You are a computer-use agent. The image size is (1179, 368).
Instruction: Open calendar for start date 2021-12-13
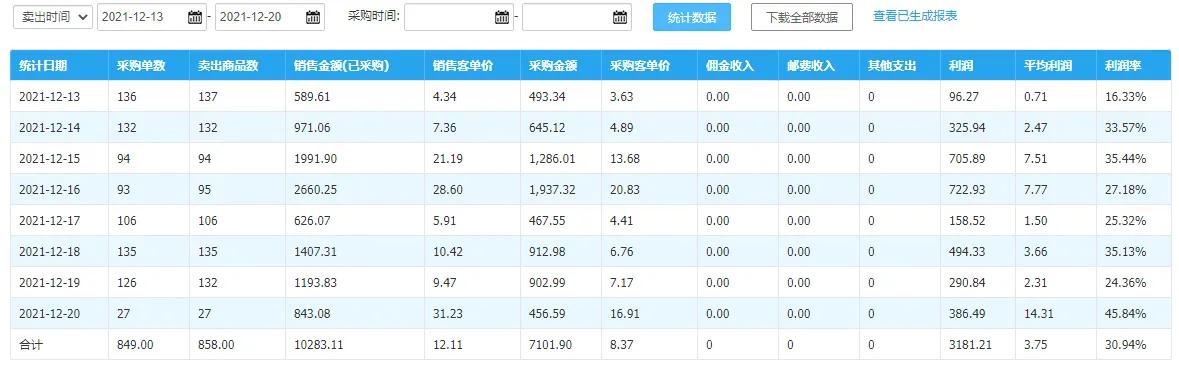195,17
